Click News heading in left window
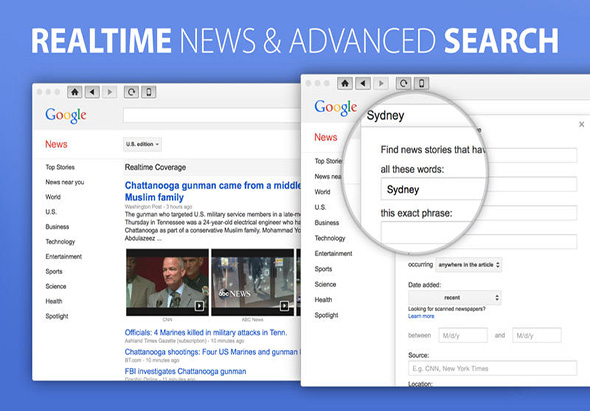Image resolution: width=590 pixels, height=411 pixels. pos(56,144)
